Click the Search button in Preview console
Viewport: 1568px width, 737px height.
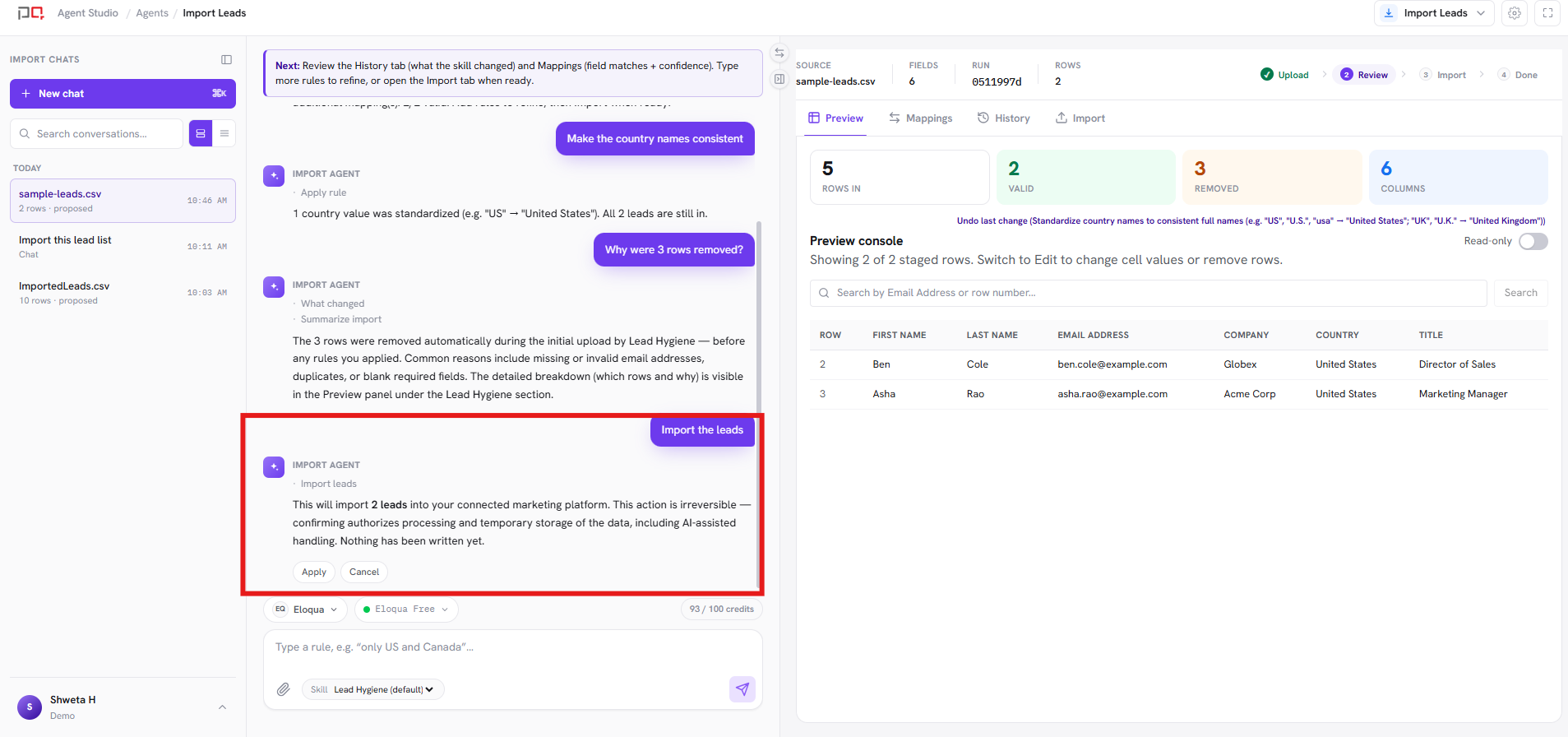tap(1520, 293)
